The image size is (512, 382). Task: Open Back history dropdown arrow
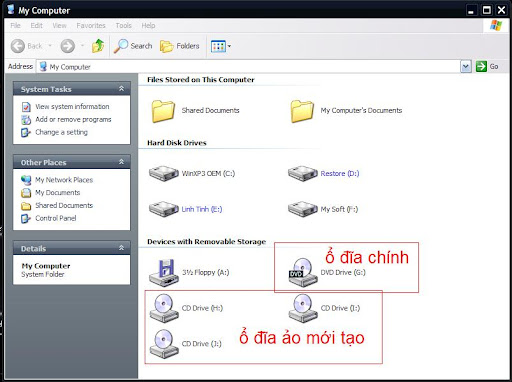(x=50, y=45)
